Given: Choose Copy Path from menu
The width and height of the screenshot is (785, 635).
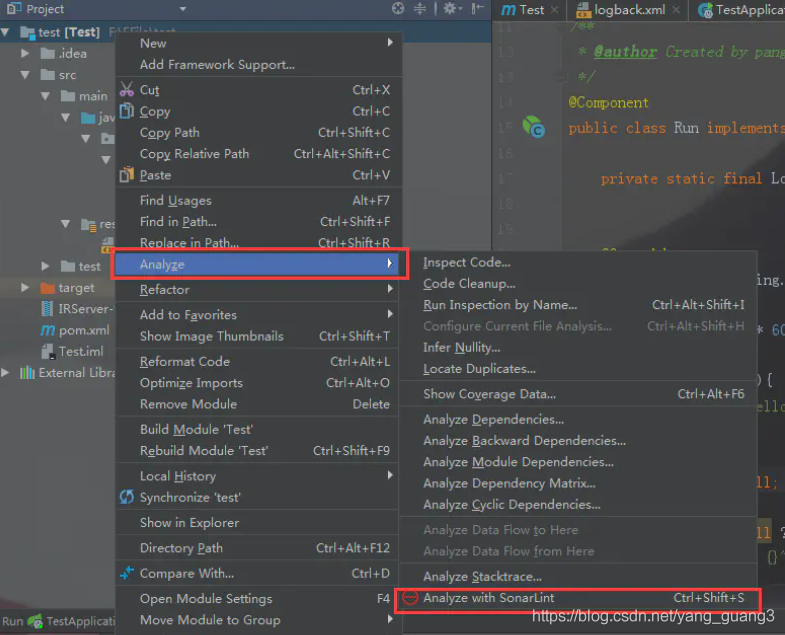Looking at the screenshot, I should [258, 132].
